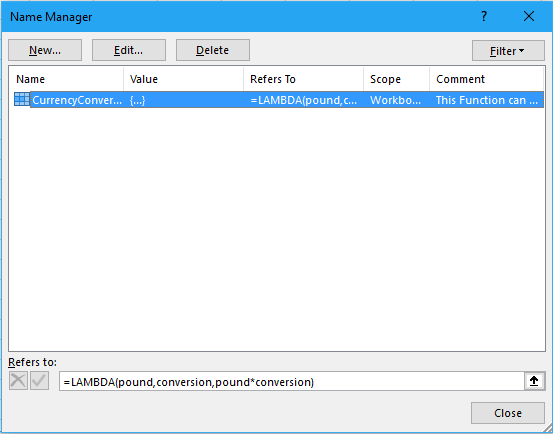Select the CurrencyConver... name entry
Viewport: 553px width, 434px height.
point(77,100)
